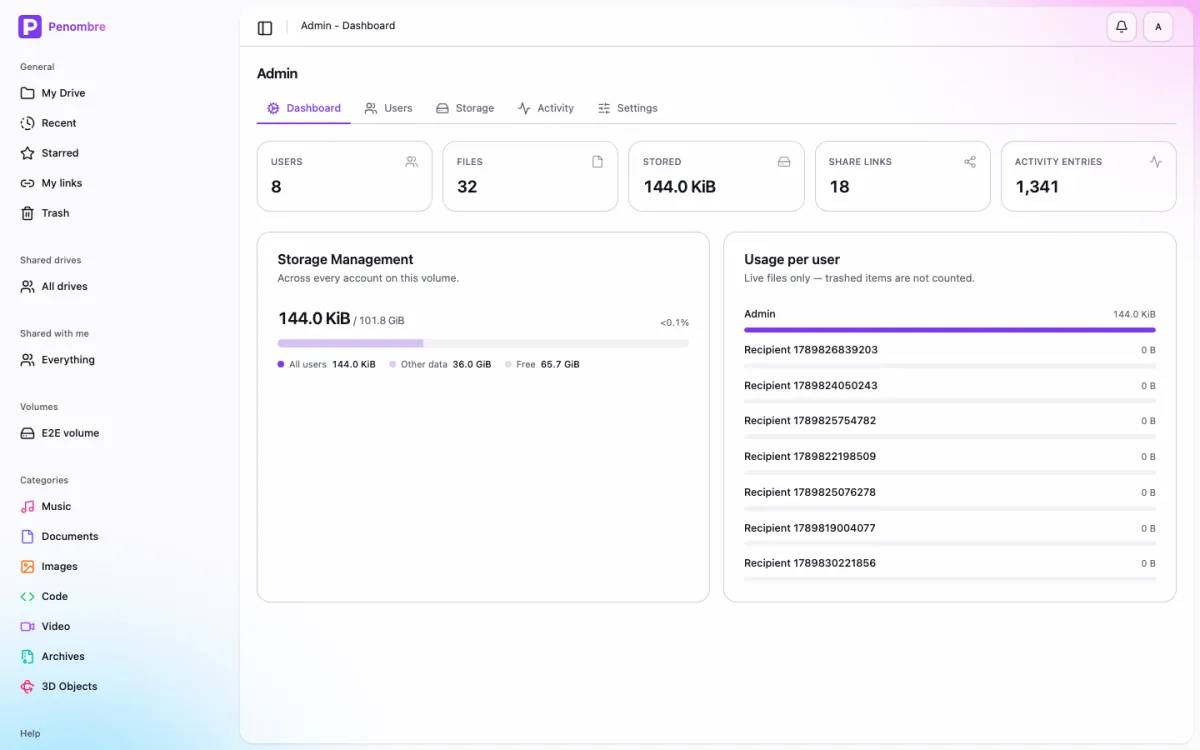Viewport: 1200px width, 750px height.
Task: Click the pulse icon in Activity Entries card
Action: coord(1156,161)
